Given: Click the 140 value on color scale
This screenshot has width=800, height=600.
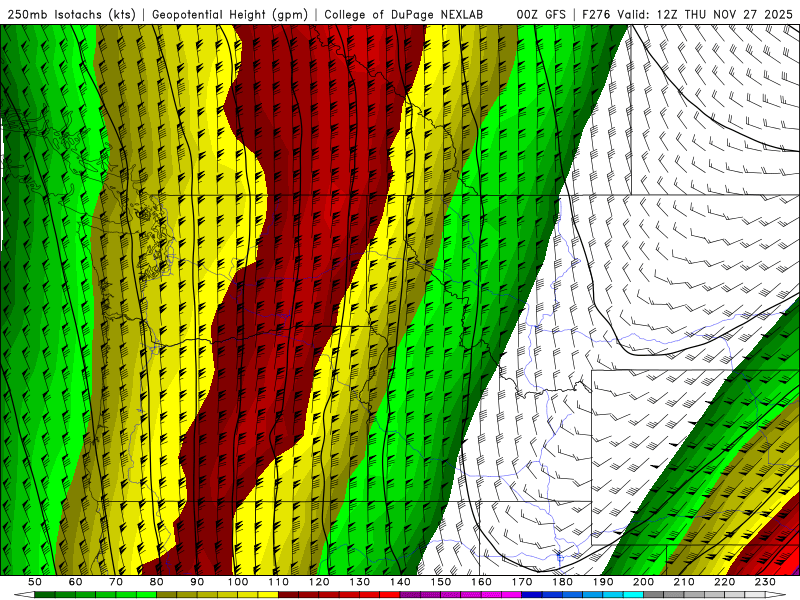Looking at the screenshot, I should [x=400, y=582].
